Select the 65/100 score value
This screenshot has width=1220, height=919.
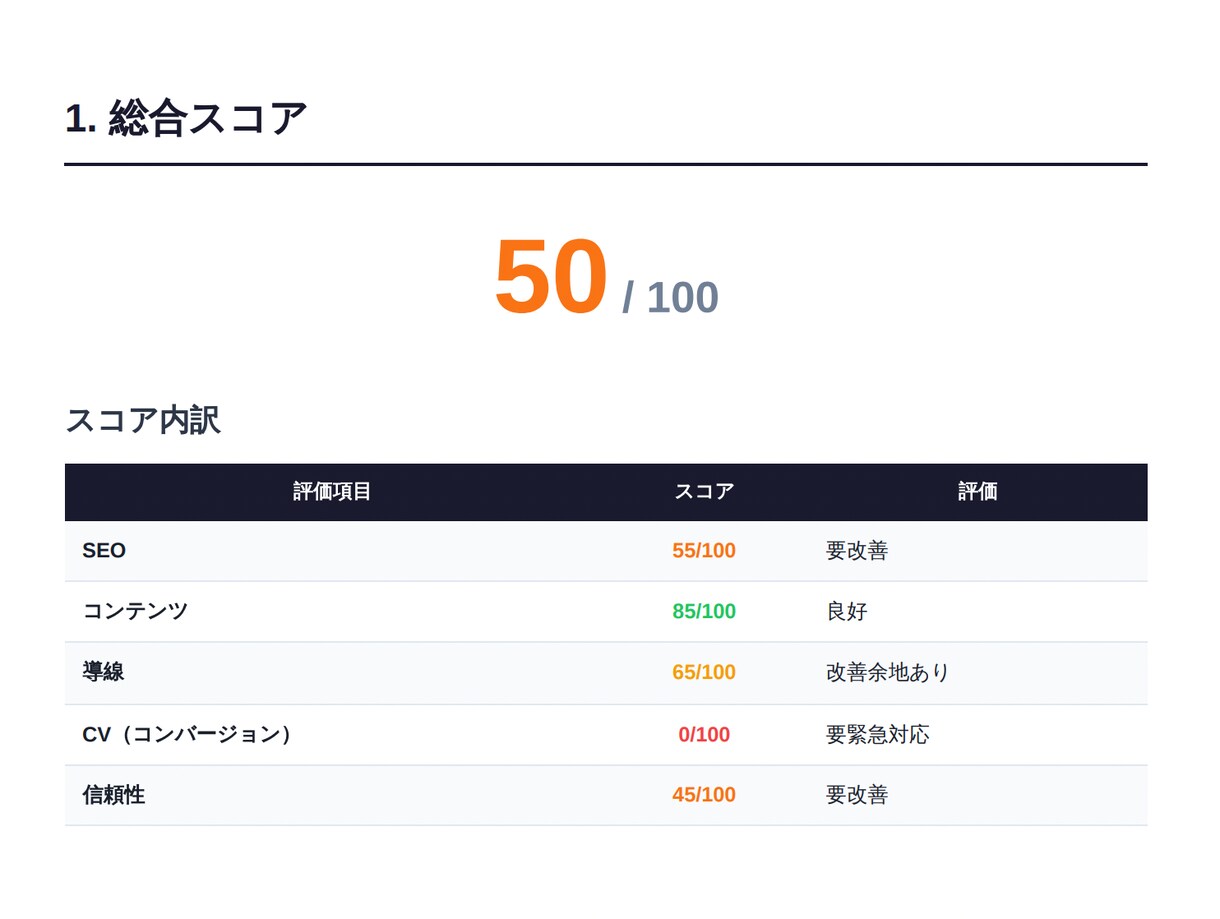pyautogui.click(x=704, y=673)
